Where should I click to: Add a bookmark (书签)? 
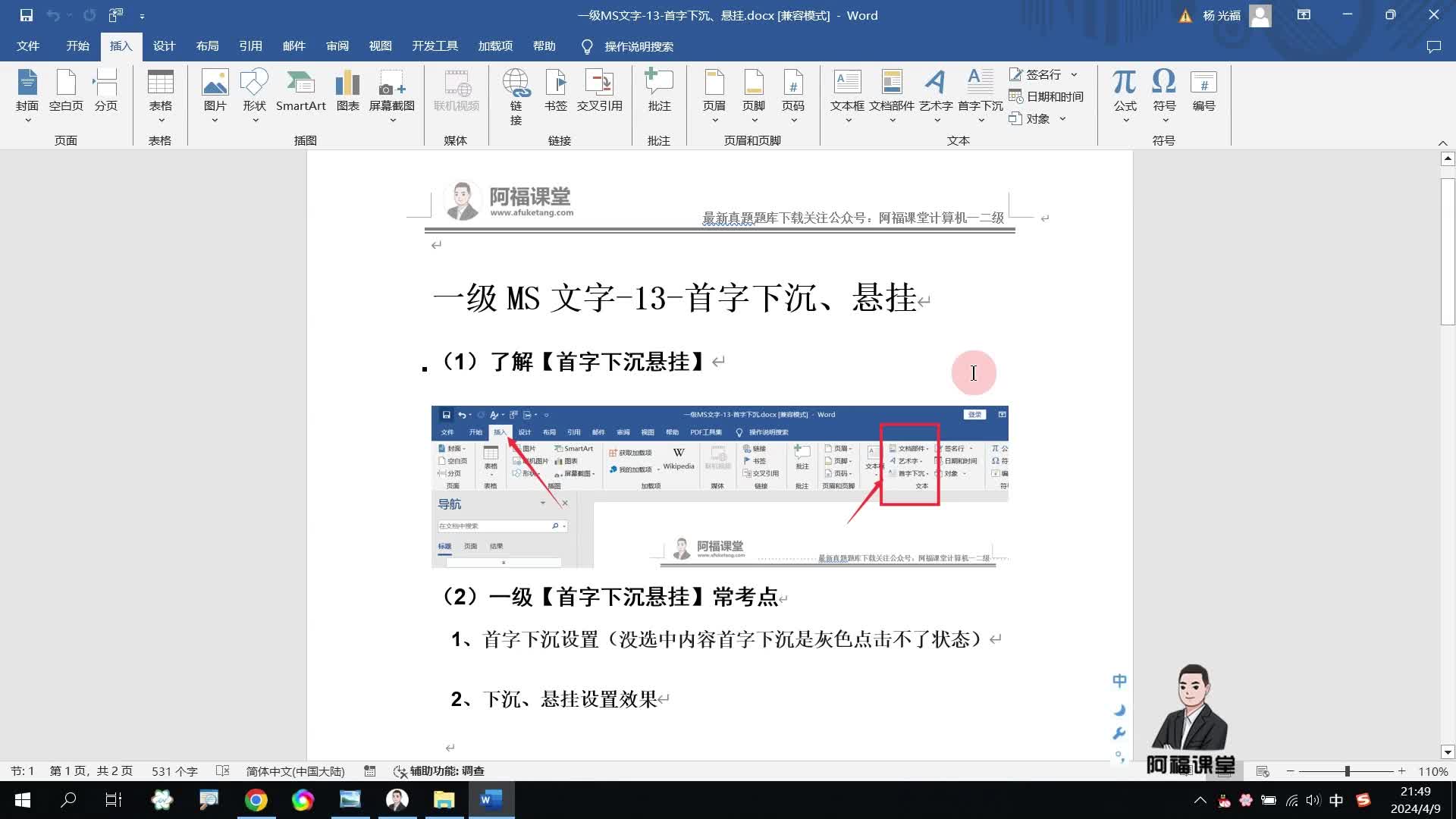tap(556, 91)
